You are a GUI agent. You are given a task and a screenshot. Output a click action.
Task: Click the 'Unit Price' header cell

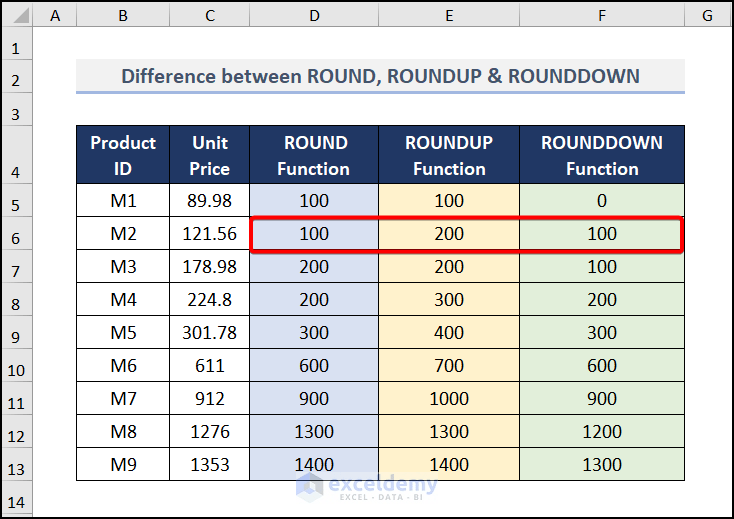tap(210, 155)
